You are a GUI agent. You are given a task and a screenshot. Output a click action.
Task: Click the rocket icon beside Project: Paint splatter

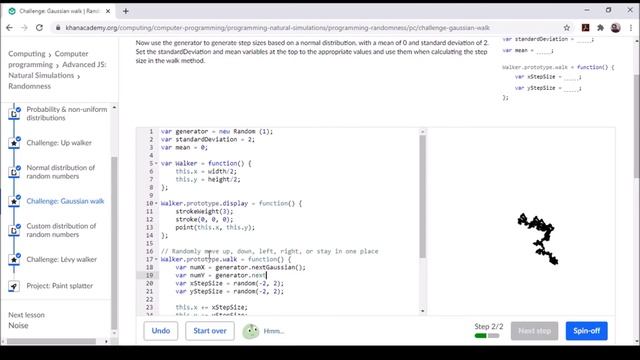pyautogui.click(x=14, y=286)
